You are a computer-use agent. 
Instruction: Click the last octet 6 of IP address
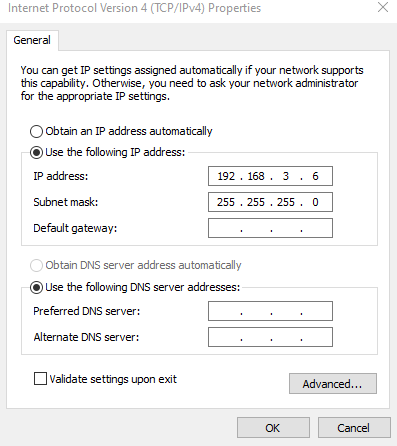click(315, 176)
